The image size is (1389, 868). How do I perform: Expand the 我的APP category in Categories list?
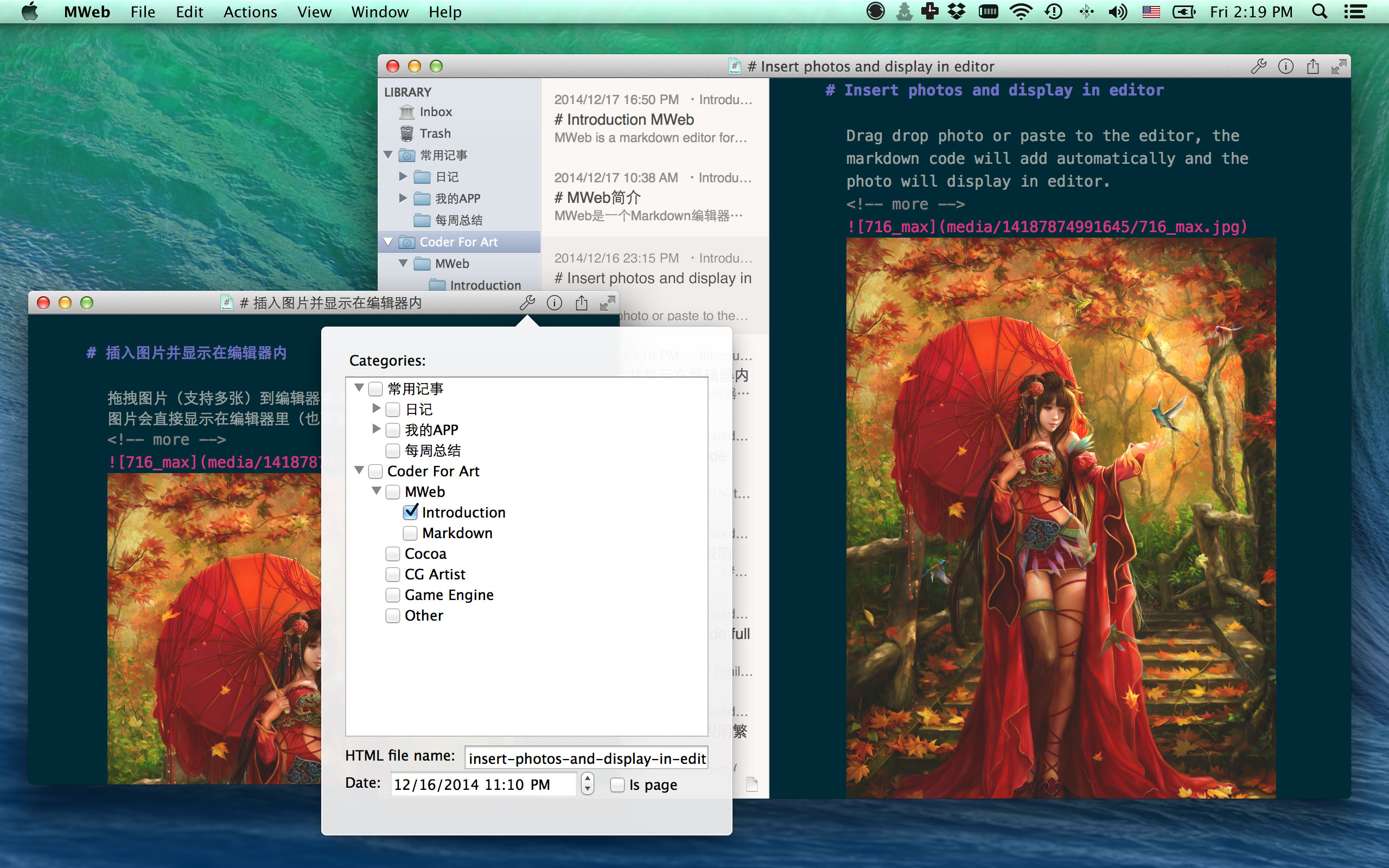click(377, 429)
